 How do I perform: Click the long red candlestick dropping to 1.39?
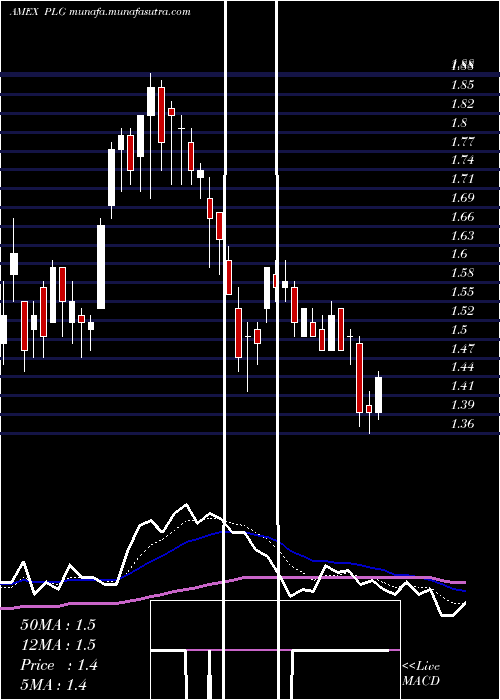pyautogui.click(x=359, y=378)
